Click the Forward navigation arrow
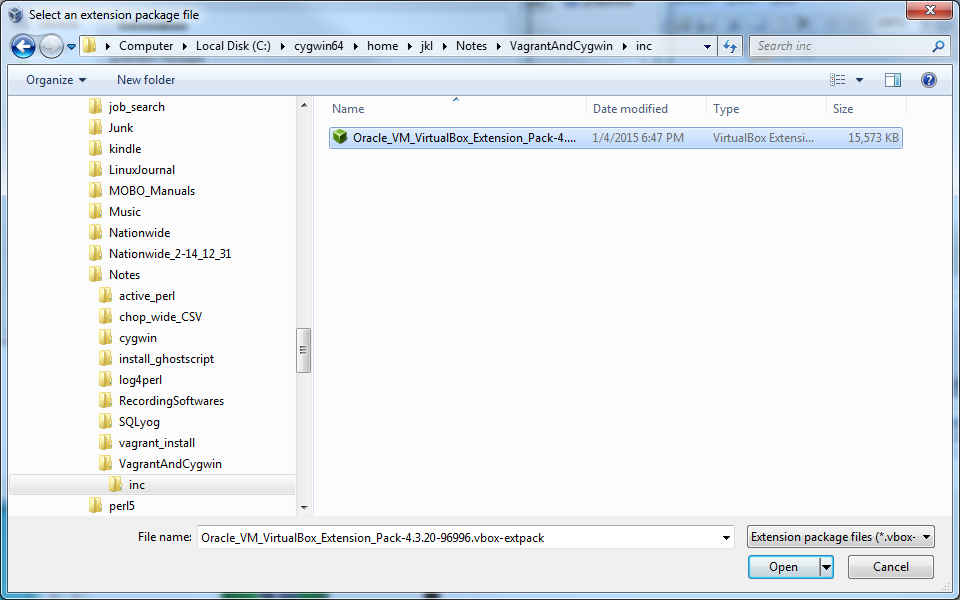Viewport: 960px width, 600px height. tap(51, 47)
